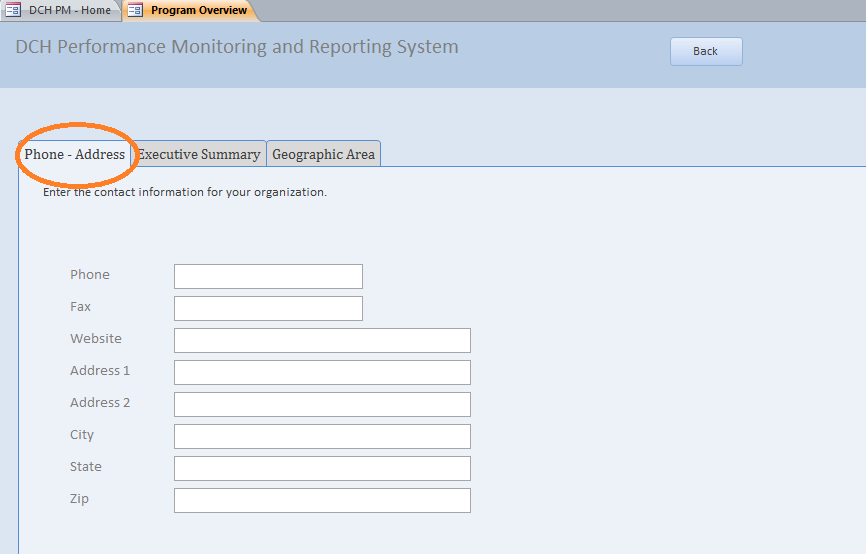
Task: Click the 'Website' label text
Action: 96,339
